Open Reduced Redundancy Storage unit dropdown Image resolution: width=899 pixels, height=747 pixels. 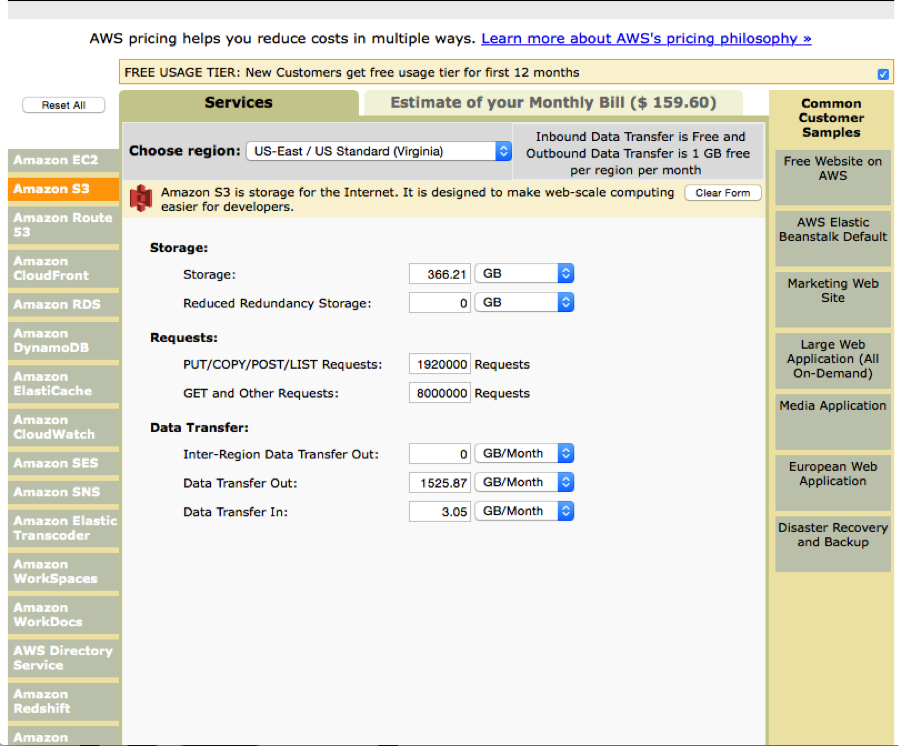coord(524,302)
